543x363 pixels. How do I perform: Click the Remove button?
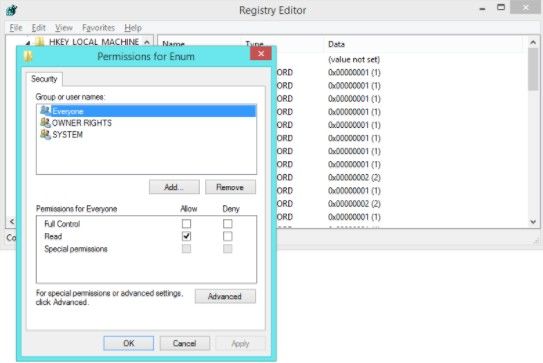click(230, 187)
